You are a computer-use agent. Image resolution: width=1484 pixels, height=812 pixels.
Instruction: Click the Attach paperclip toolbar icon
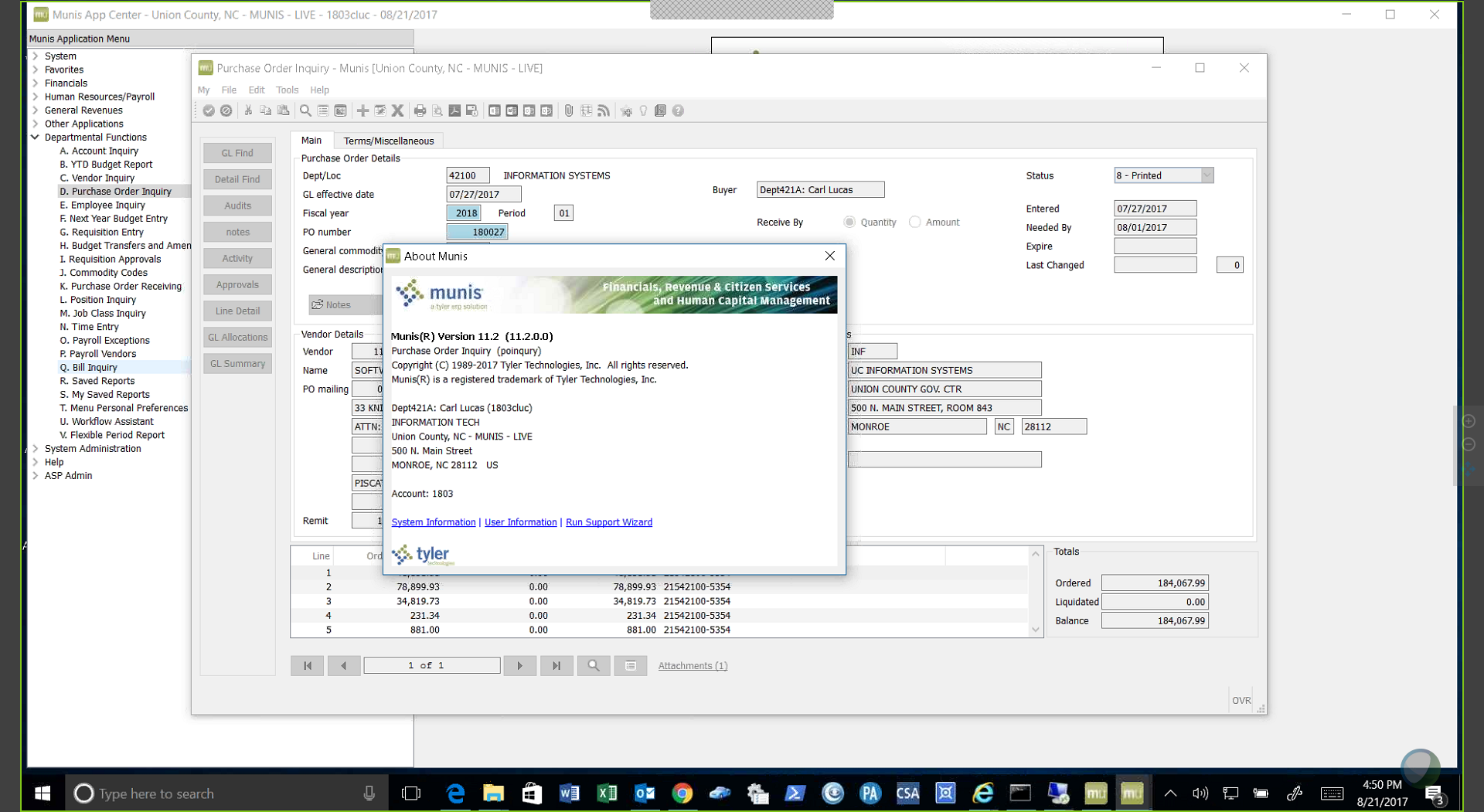click(569, 111)
